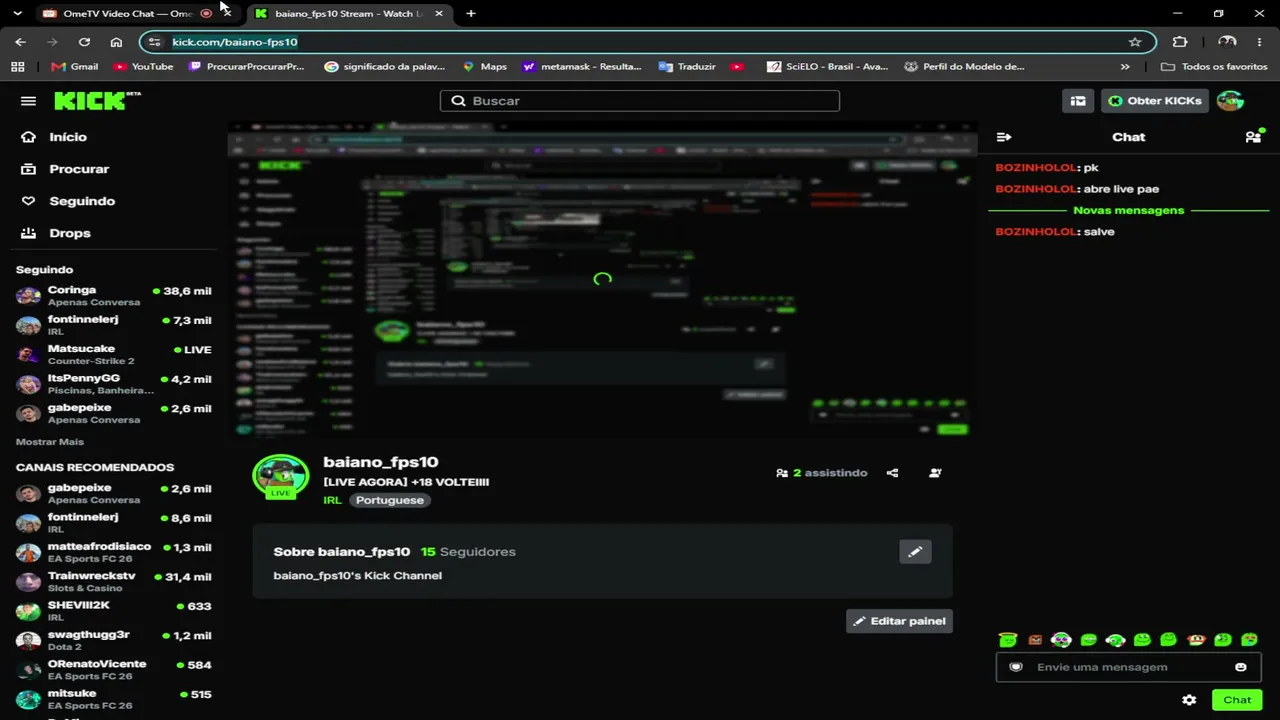Go back in browser history
Screen dimensions: 1280x720
point(21,42)
